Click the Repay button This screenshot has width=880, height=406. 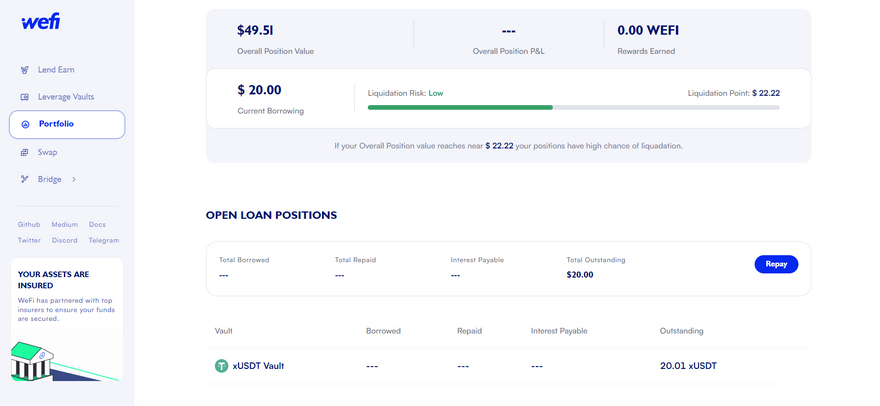[776, 264]
